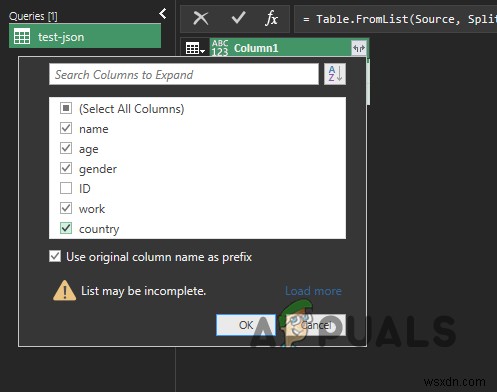
Task: Click the Search Columns to Expand field
Action: 184,74
